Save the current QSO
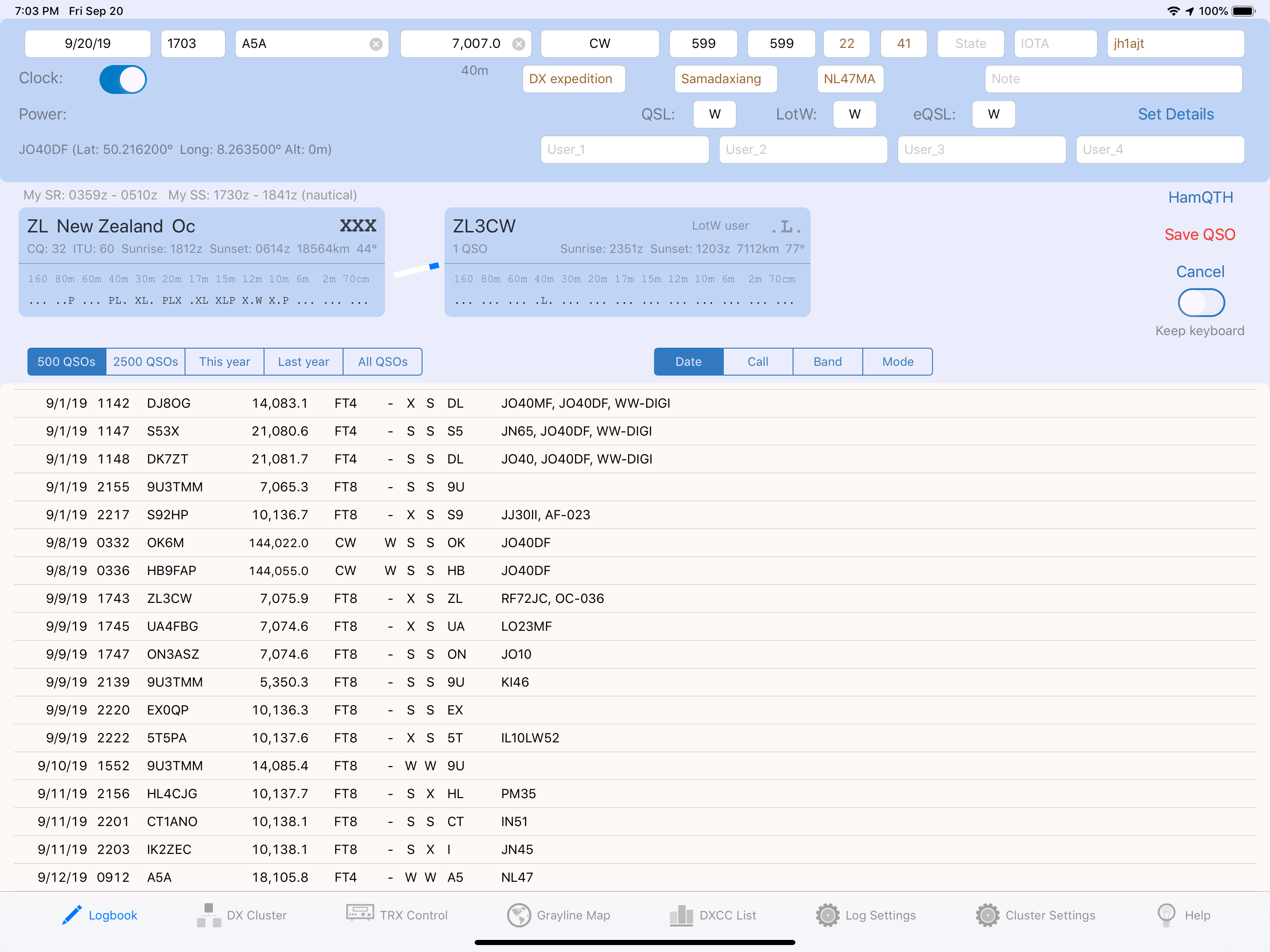The height and width of the screenshot is (952, 1270). click(1200, 234)
